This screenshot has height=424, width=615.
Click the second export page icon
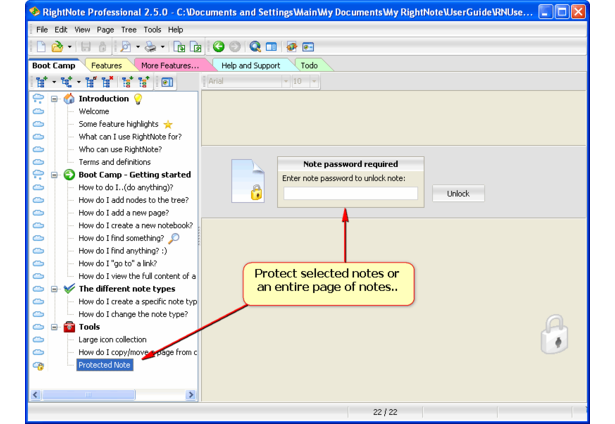coord(195,47)
